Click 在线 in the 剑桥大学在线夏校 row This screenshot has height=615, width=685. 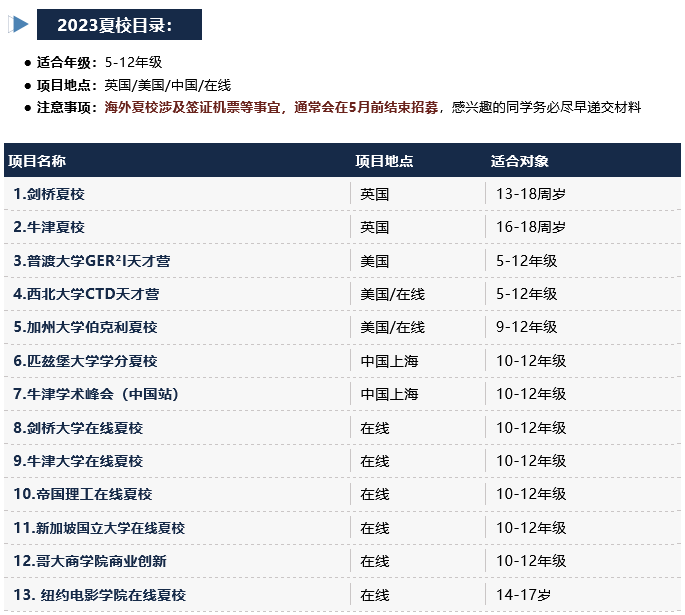pos(374,428)
